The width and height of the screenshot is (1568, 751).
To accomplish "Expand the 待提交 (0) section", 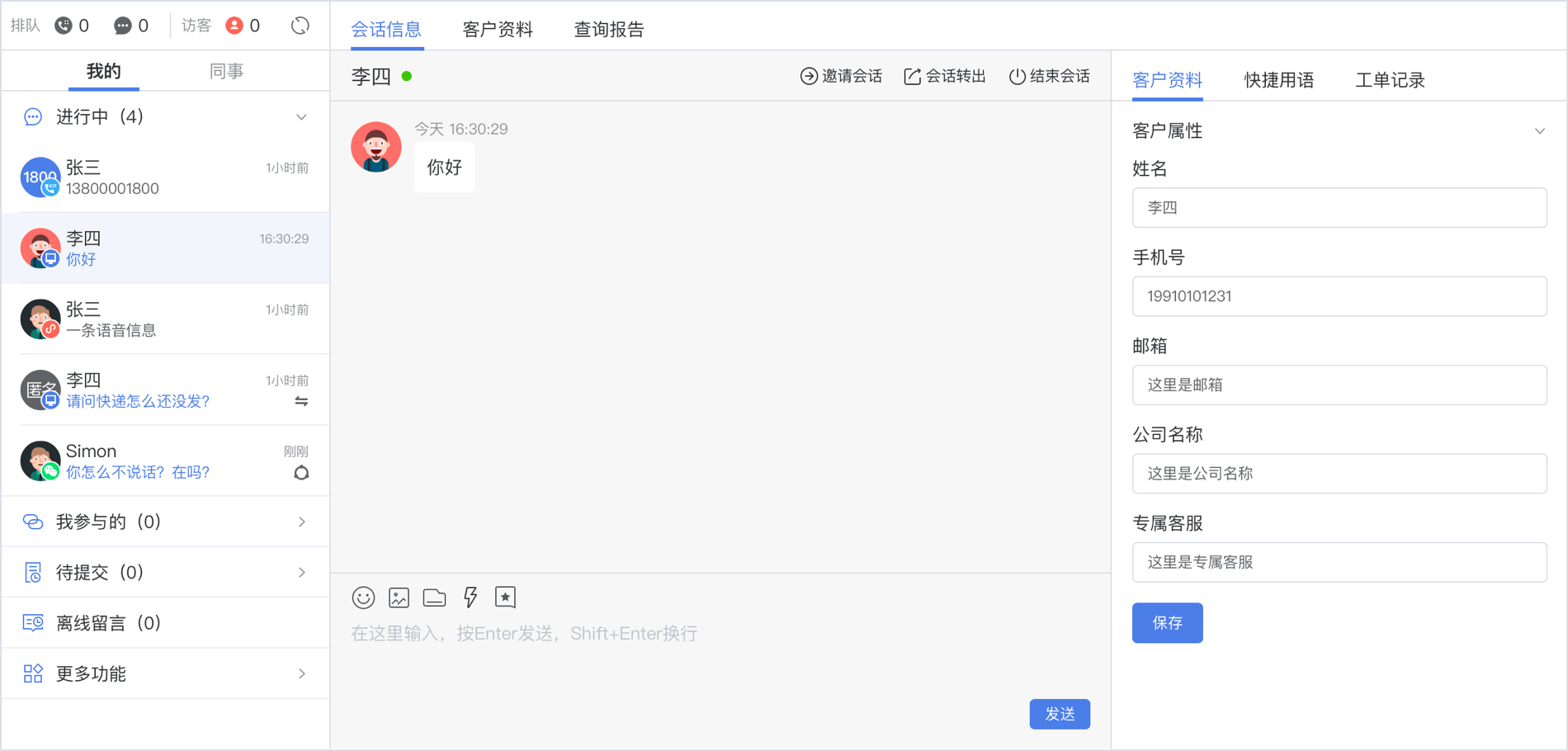I will (x=301, y=573).
